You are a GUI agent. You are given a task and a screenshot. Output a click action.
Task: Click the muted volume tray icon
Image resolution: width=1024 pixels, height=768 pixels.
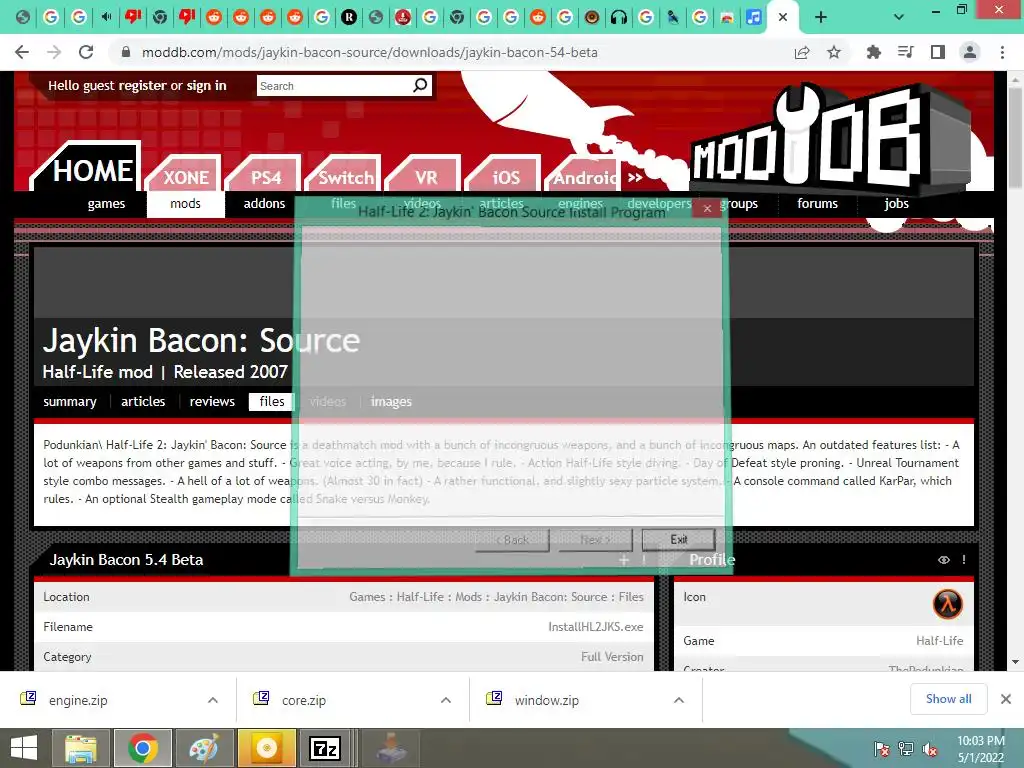[x=930, y=750]
